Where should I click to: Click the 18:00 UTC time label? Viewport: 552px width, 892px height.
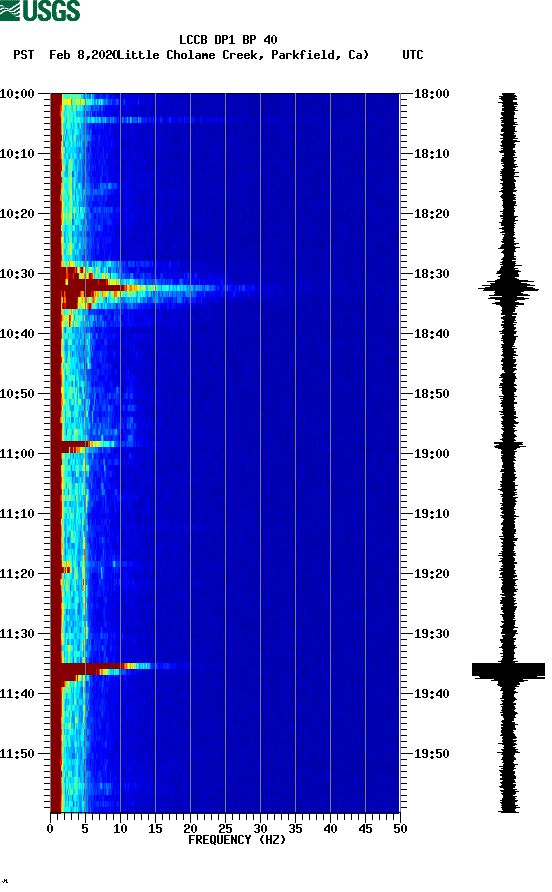pyautogui.click(x=432, y=94)
